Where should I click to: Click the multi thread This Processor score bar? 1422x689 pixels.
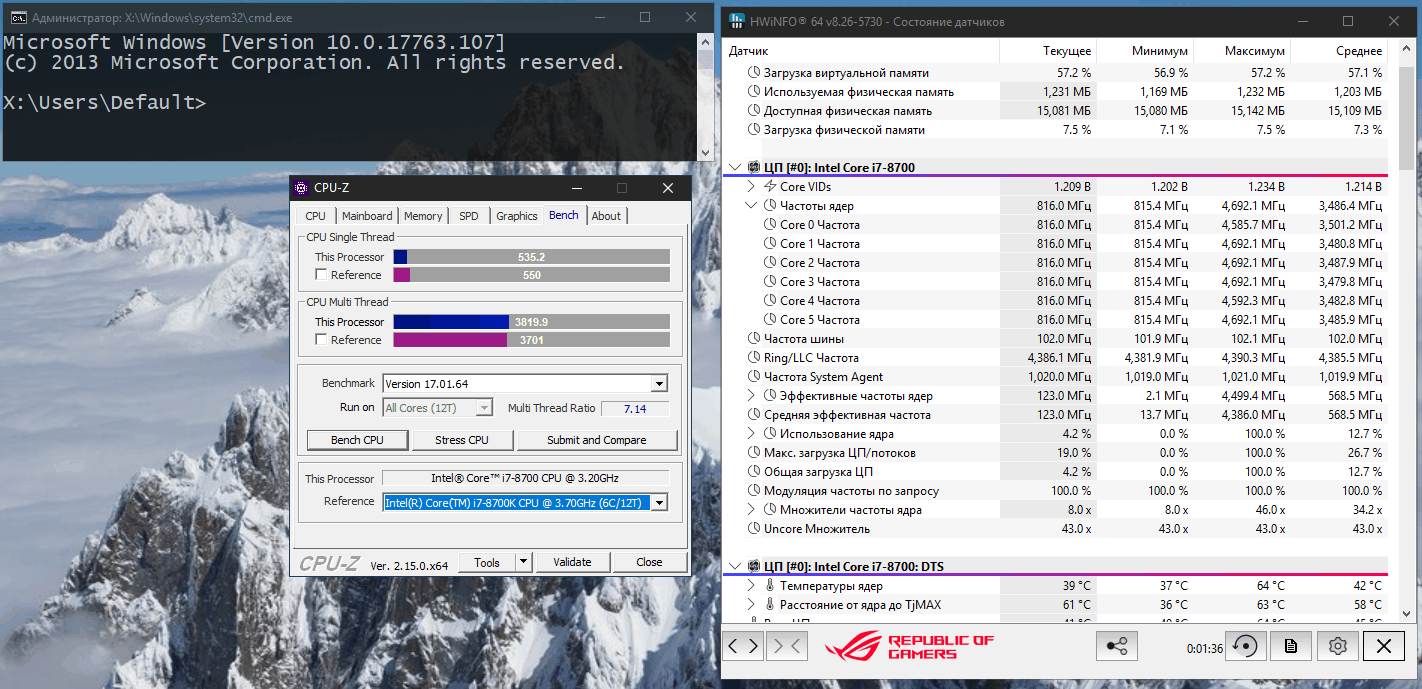point(531,322)
